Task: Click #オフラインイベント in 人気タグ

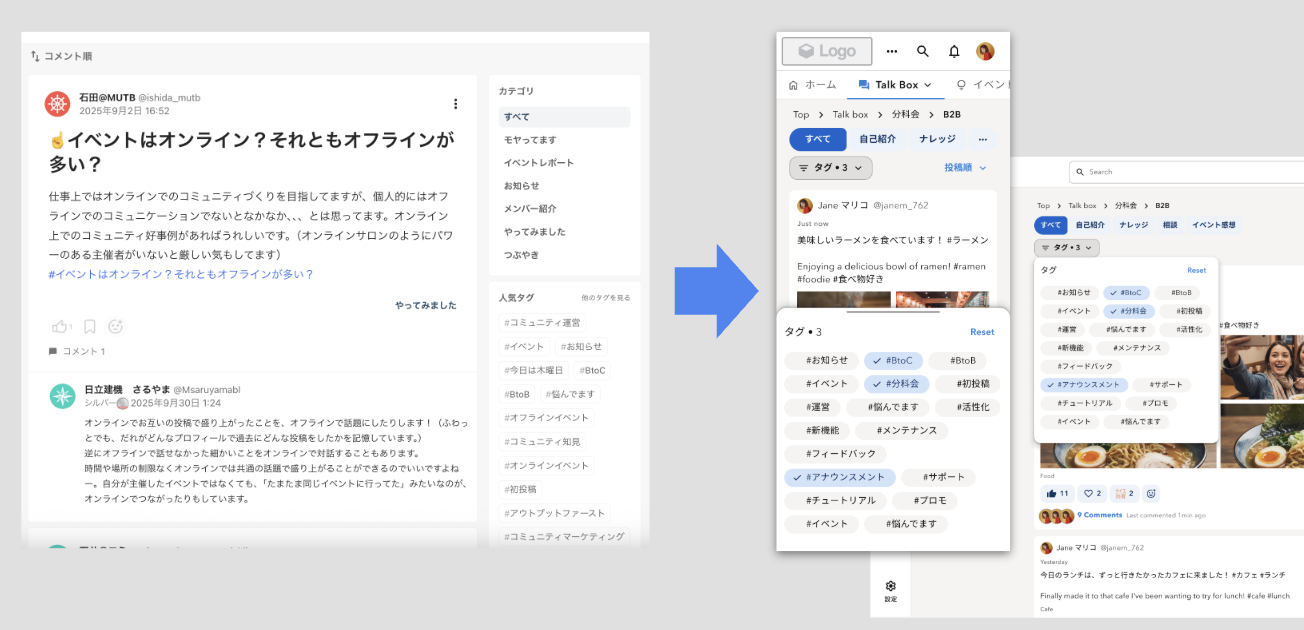Action: click(x=547, y=418)
